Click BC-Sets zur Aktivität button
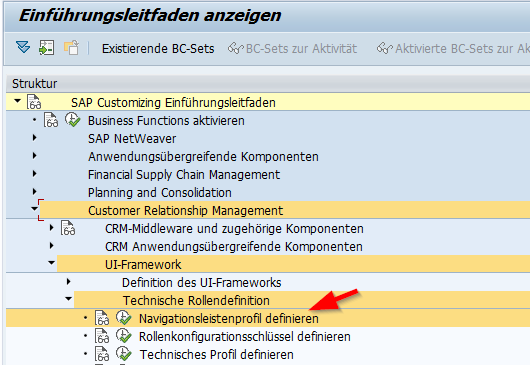Image resolution: width=530 pixels, height=365 pixels. [x=292, y=49]
